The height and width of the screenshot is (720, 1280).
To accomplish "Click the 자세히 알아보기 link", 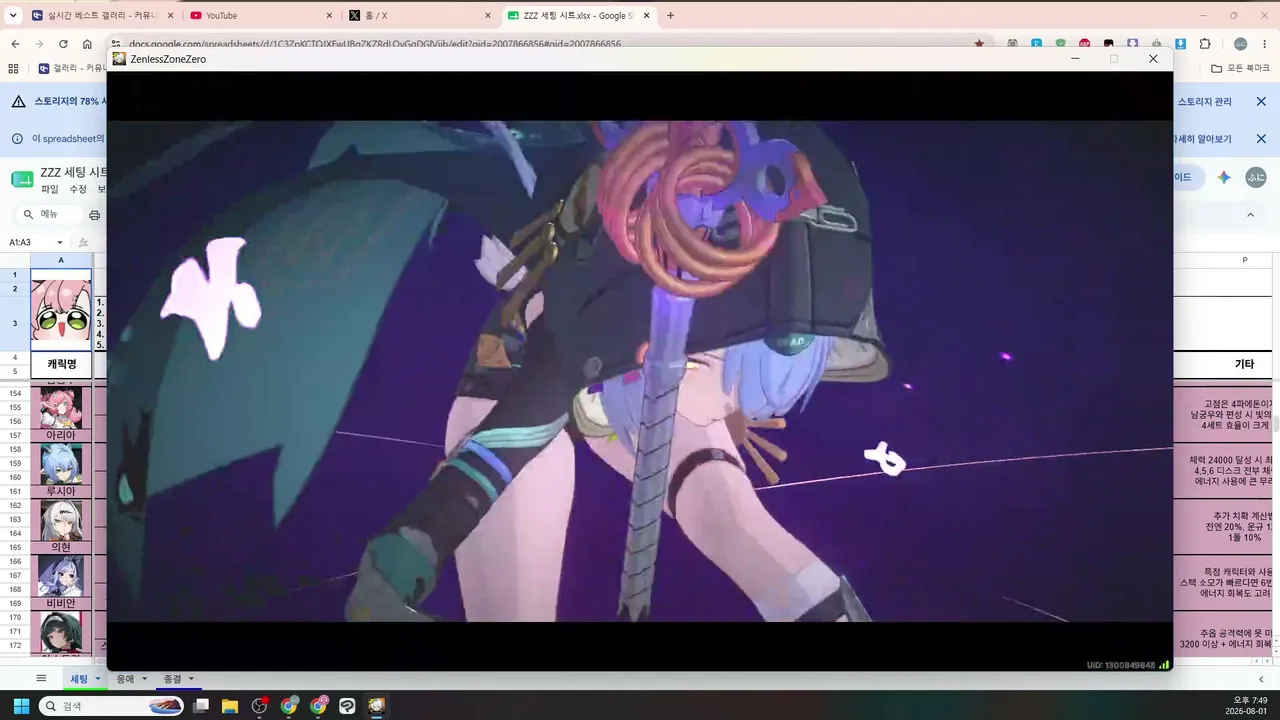I will click(x=1203, y=139).
